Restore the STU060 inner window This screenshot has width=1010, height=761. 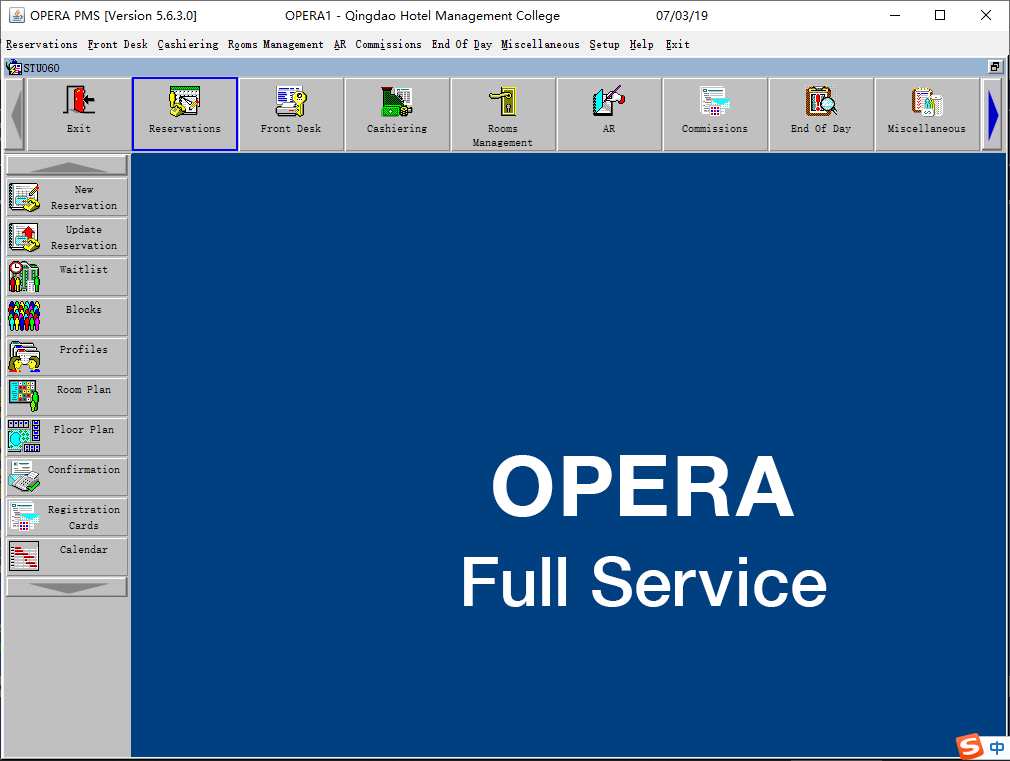995,67
